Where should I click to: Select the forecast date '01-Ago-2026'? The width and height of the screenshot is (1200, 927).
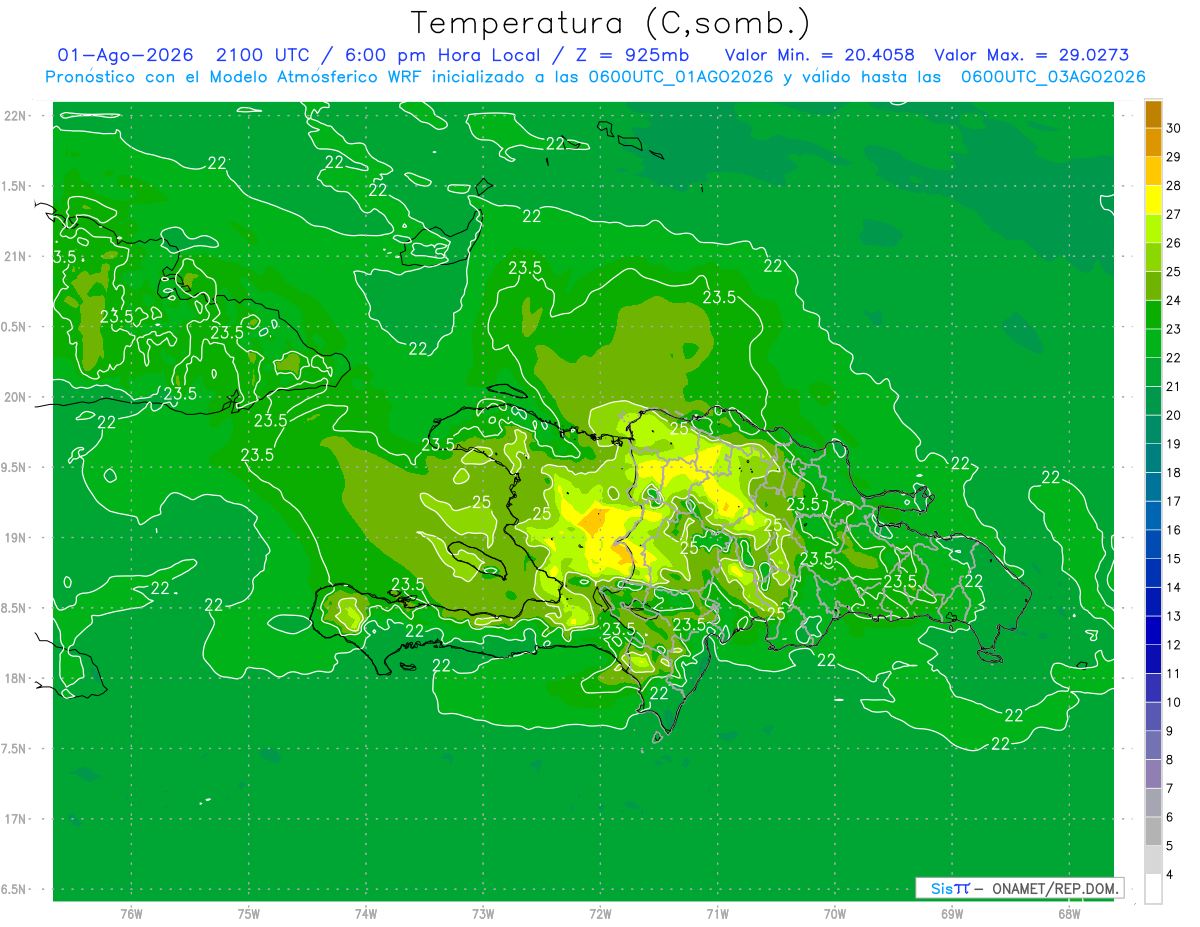tap(125, 55)
